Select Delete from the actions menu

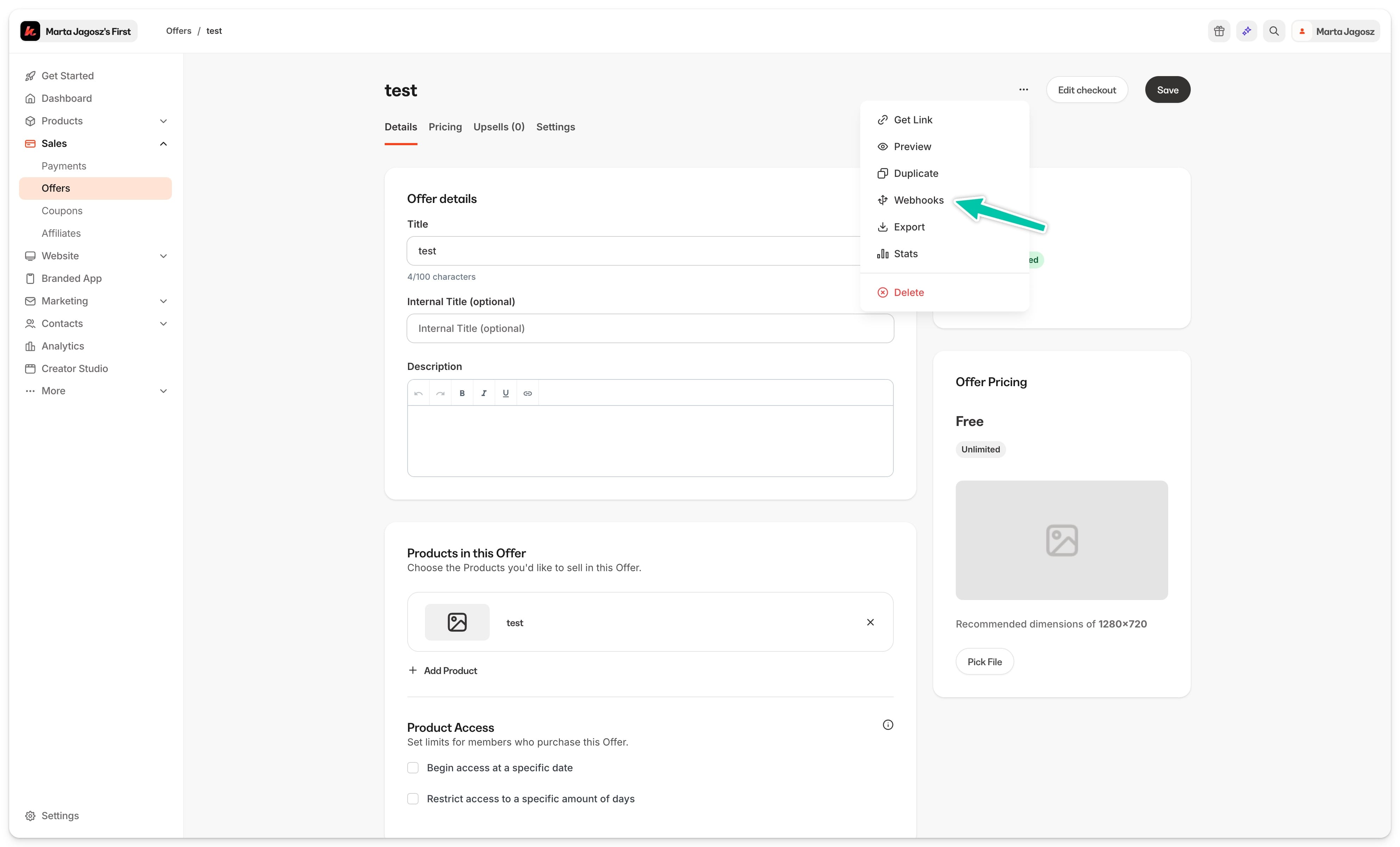tap(944, 292)
